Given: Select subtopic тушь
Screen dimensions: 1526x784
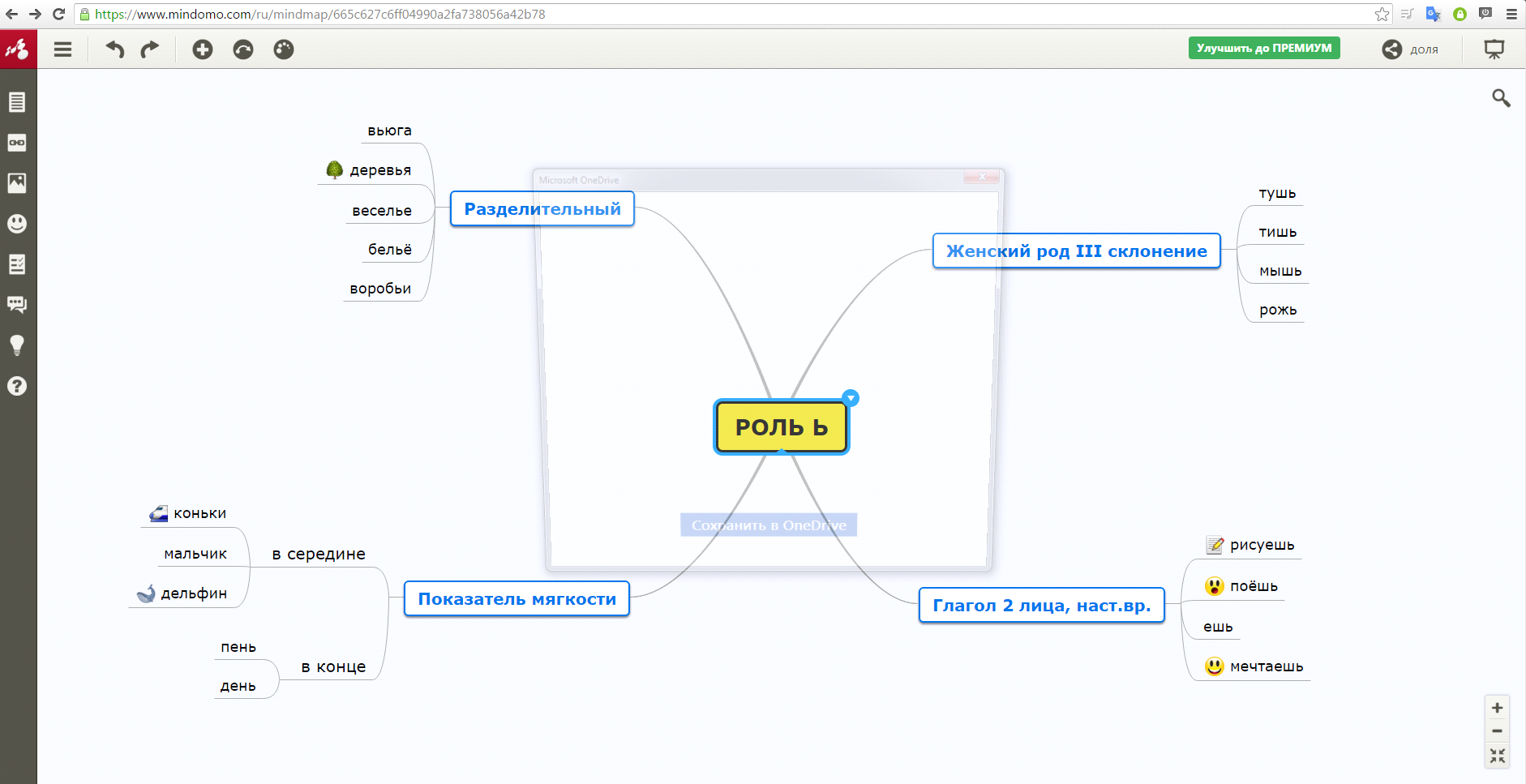Looking at the screenshot, I should 1277,194.
